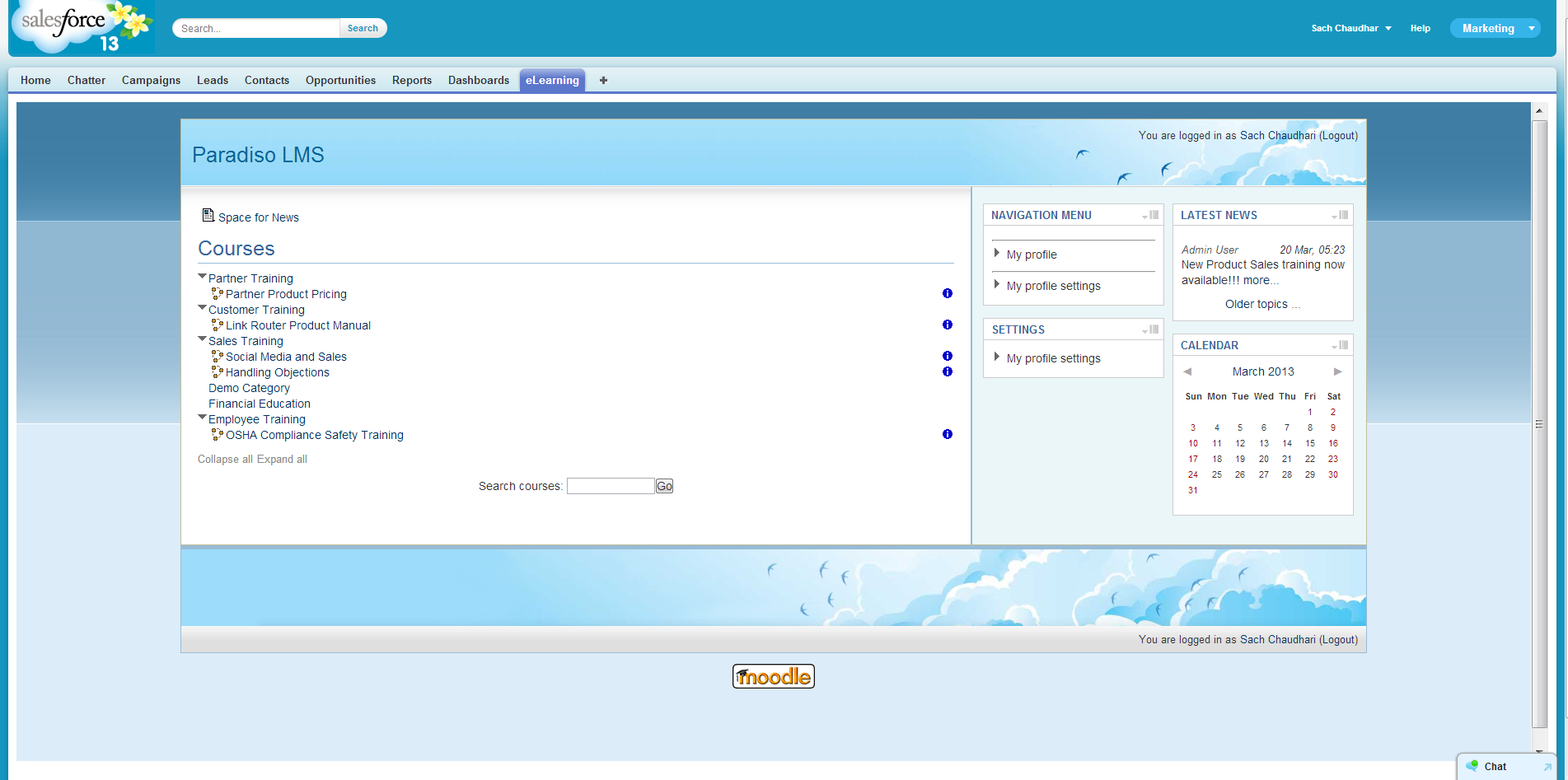1568x780 pixels.
Task: Expand My profile in Navigation Menu
Action: (x=997, y=254)
